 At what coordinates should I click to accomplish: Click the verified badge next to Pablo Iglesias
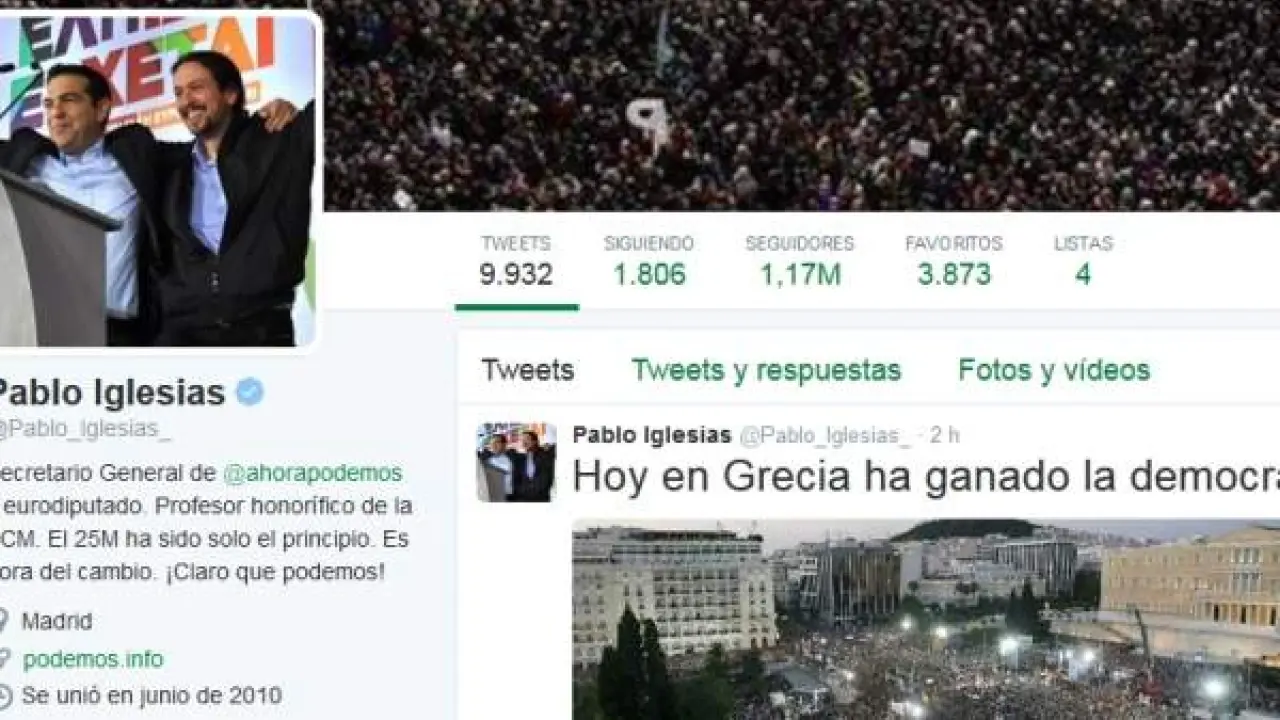249,393
